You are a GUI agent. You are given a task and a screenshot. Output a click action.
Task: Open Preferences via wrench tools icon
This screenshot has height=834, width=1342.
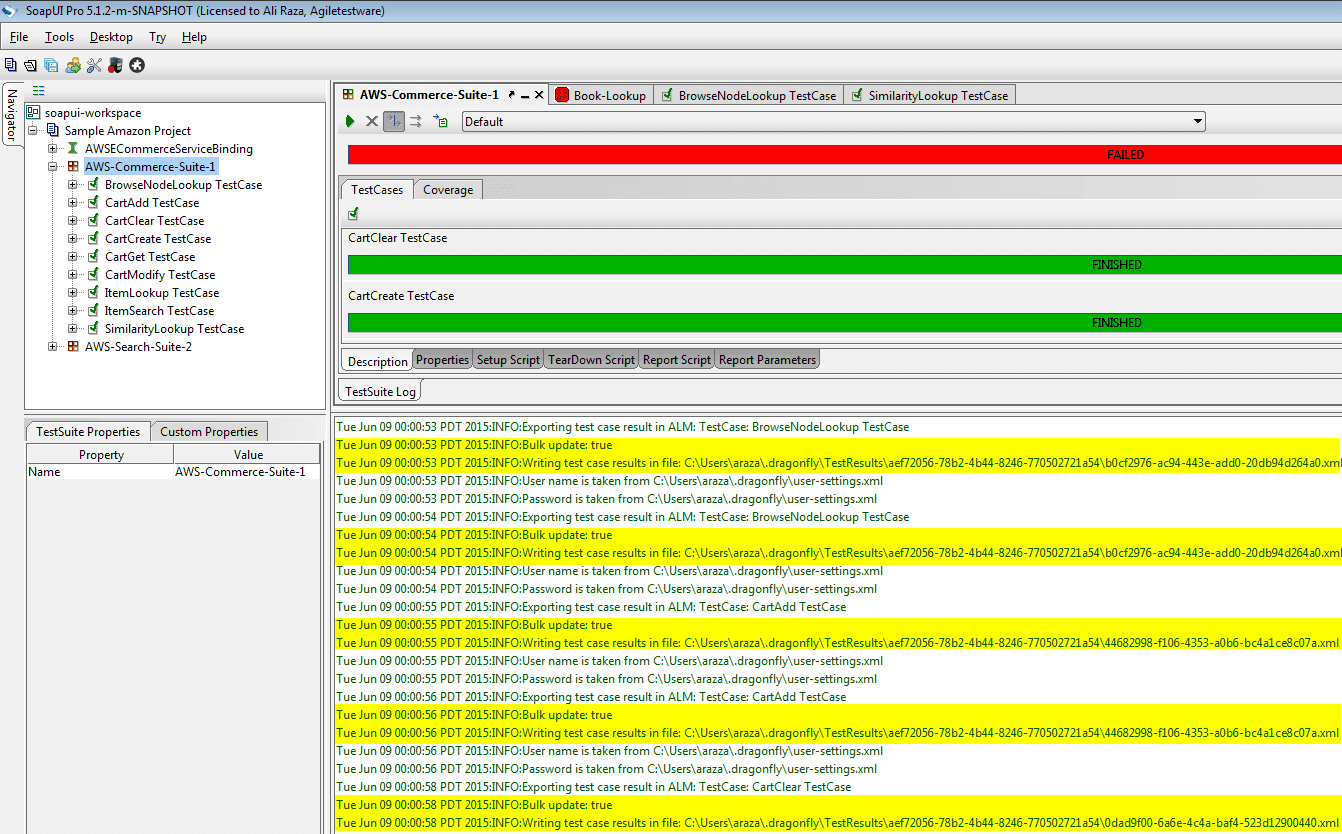click(x=94, y=65)
